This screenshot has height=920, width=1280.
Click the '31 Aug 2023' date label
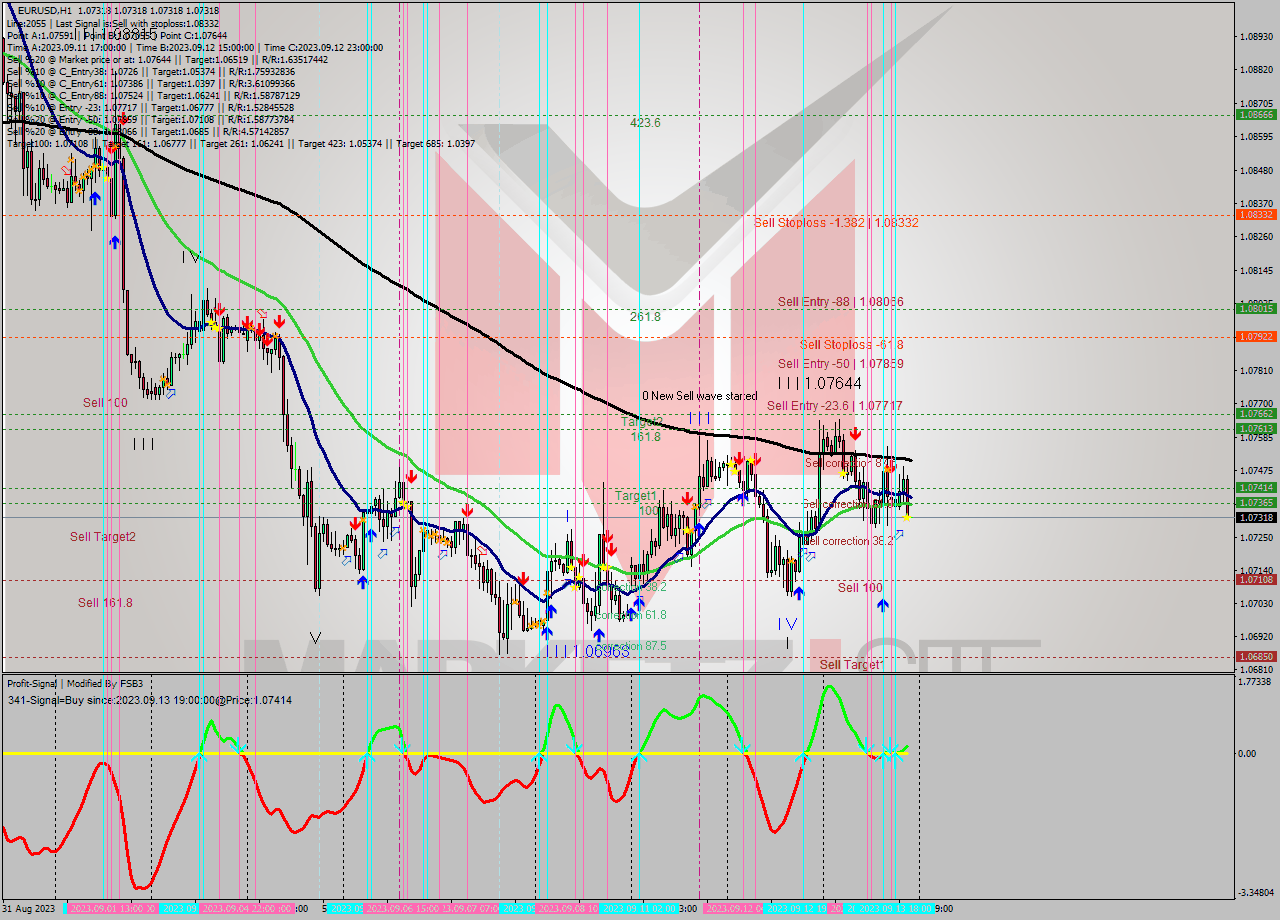point(29,909)
